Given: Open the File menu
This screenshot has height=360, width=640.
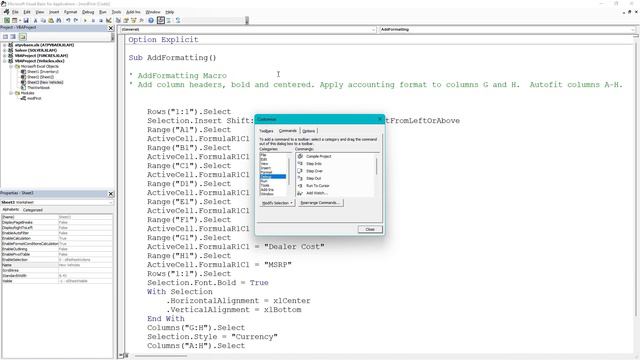Looking at the screenshot, I should 15,12.
